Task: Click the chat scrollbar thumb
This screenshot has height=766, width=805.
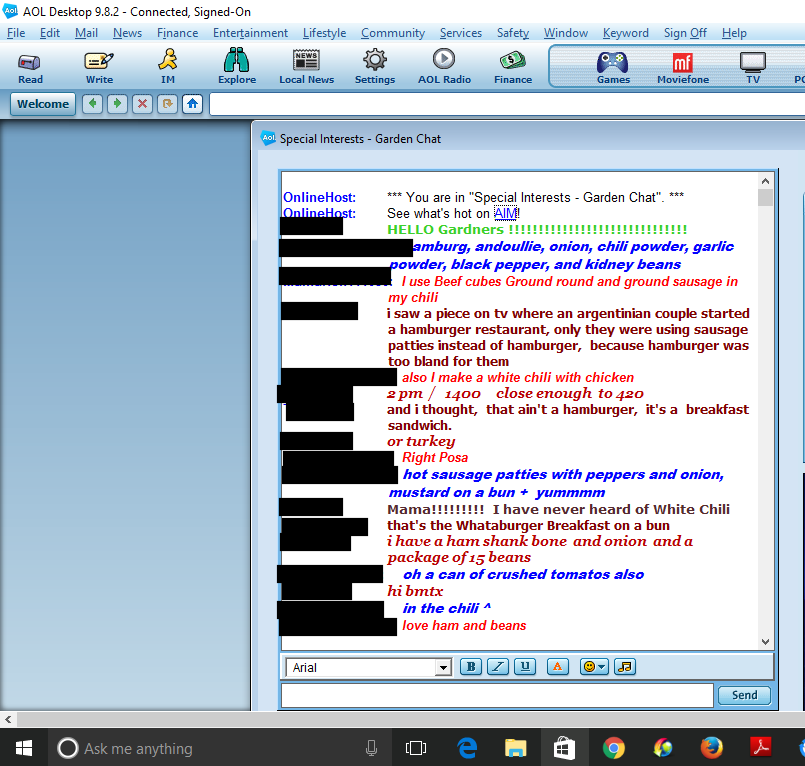Action: (x=765, y=198)
